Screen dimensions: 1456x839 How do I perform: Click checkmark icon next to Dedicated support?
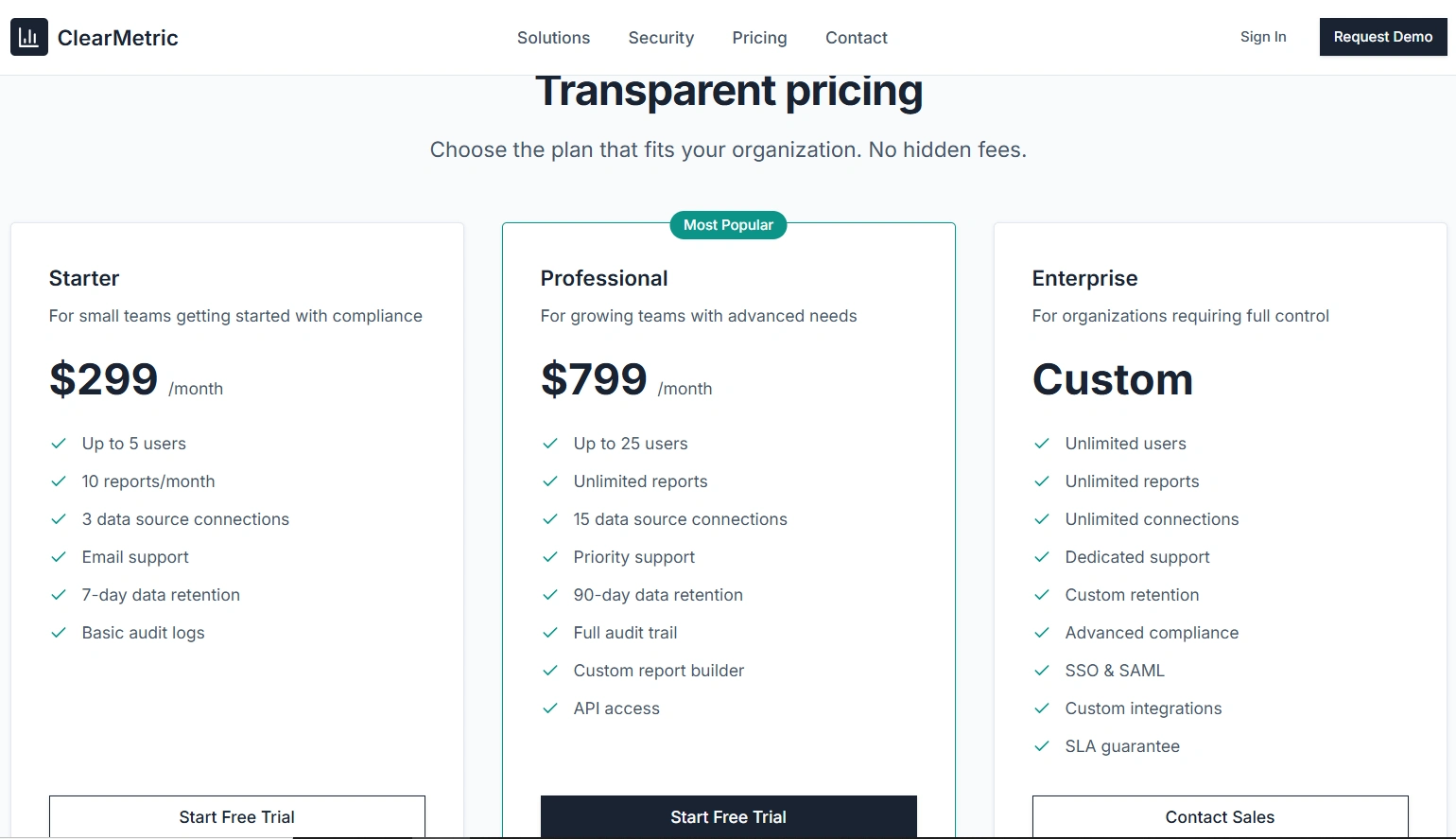click(x=1042, y=557)
